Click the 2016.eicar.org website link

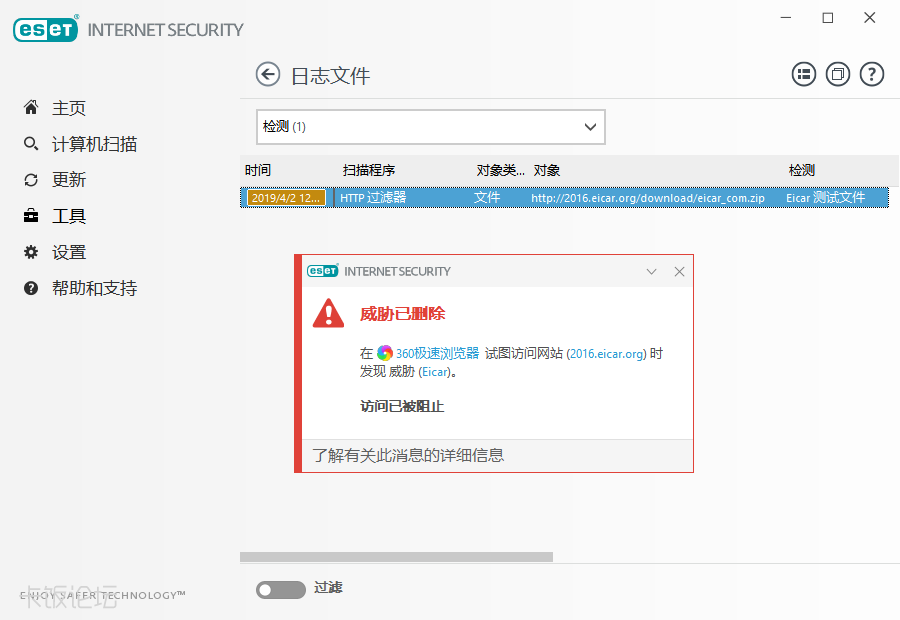point(607,353)
